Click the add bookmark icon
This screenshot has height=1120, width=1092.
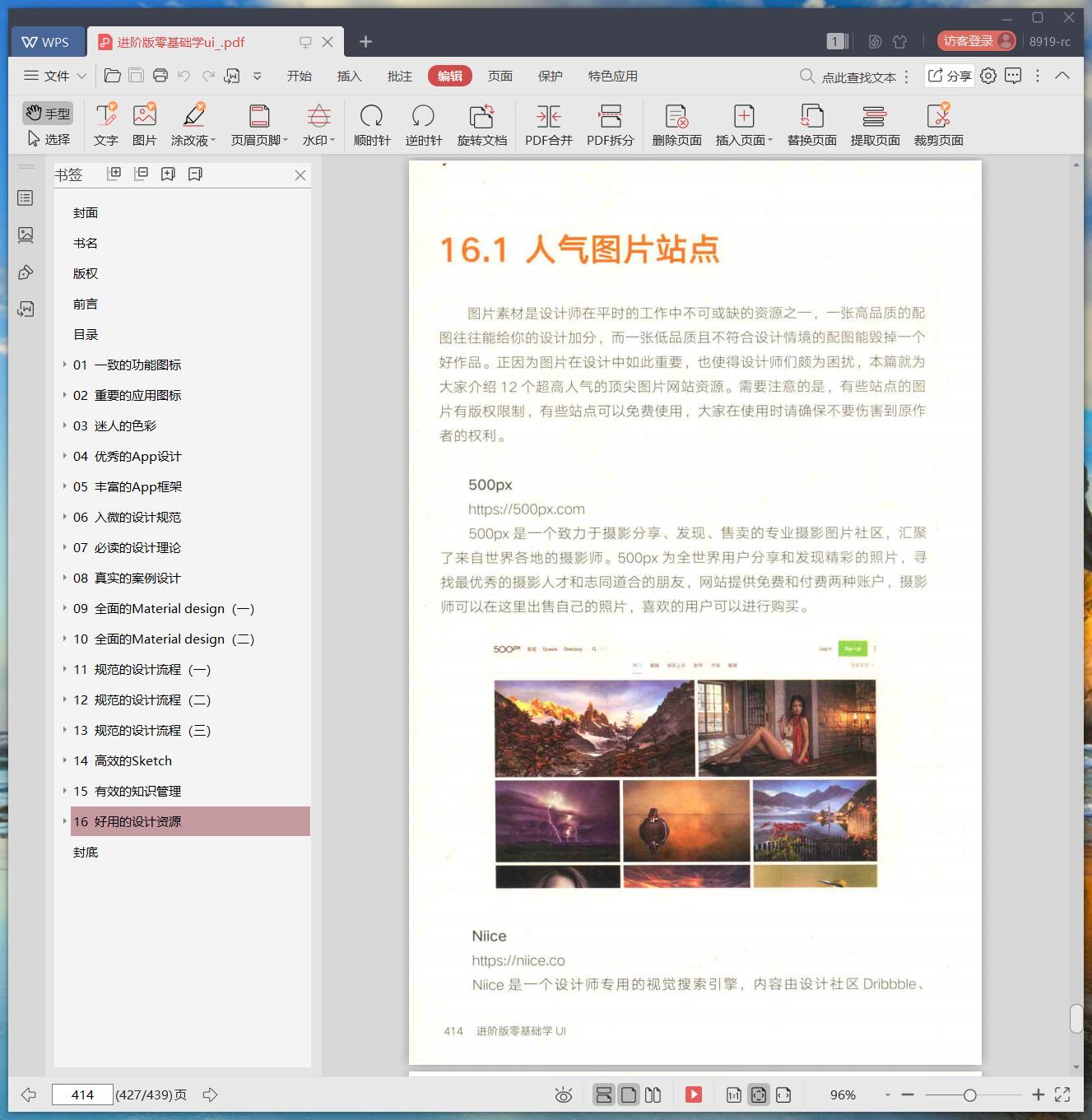click(x=168, y=174)
